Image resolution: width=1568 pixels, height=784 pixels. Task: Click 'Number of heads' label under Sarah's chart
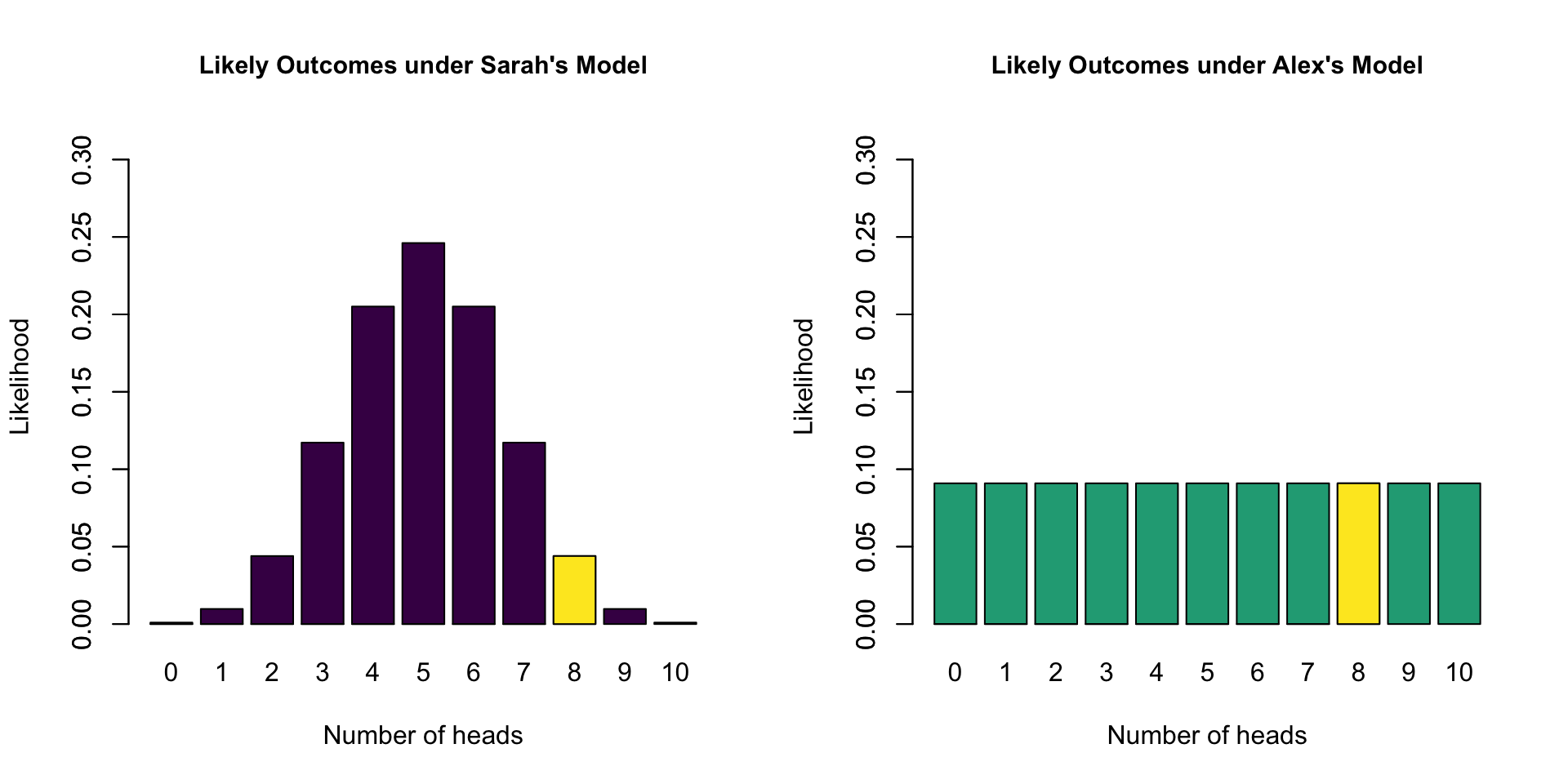click(x=423, y=735)
